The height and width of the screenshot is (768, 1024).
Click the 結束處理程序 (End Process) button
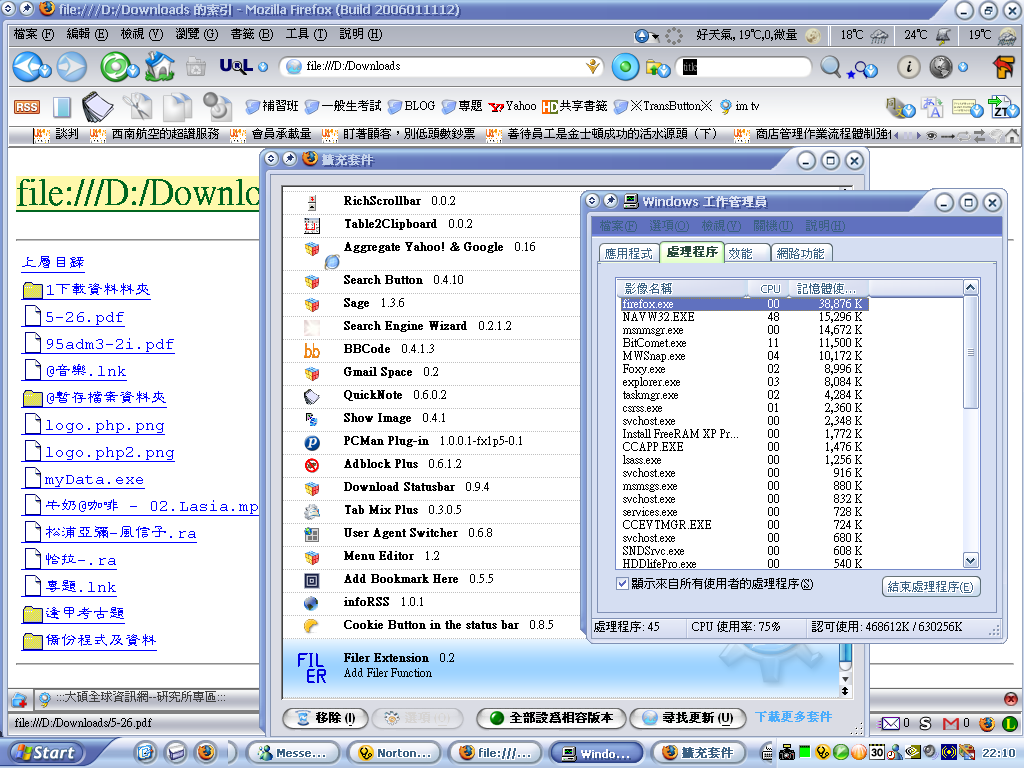tap(930, 587)
